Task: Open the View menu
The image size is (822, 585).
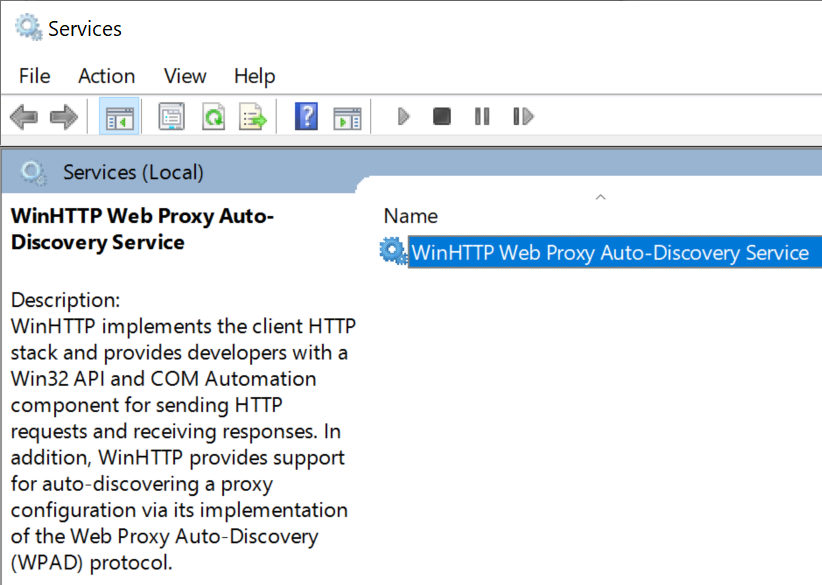Action: point(185,76)
